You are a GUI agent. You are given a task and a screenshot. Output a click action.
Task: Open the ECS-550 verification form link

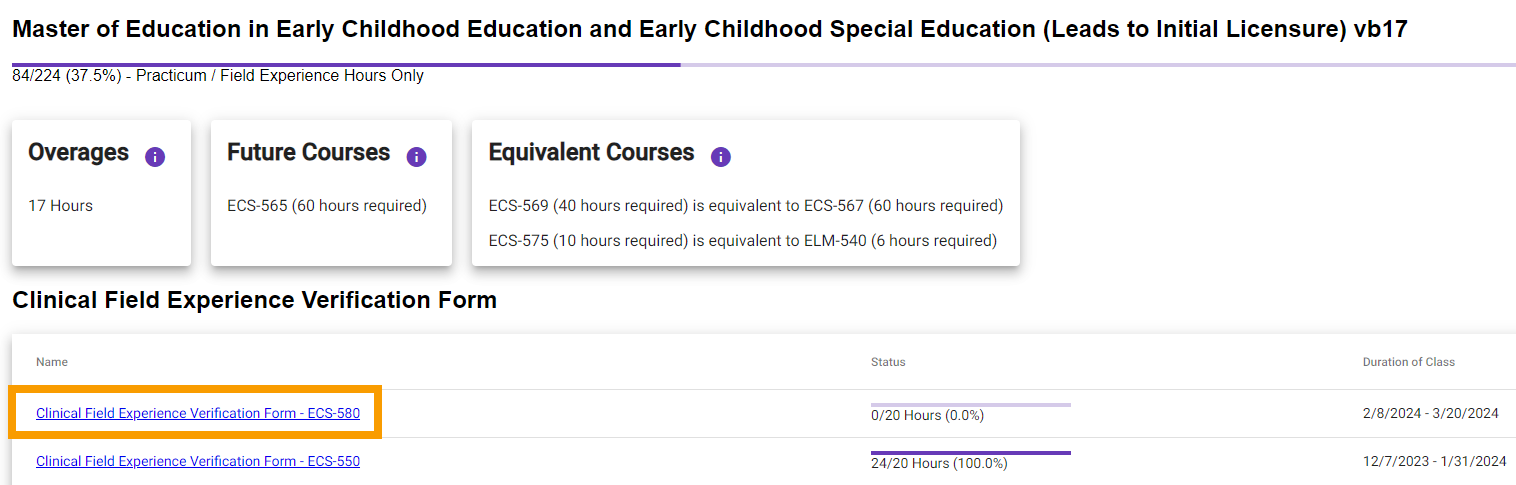[198, 461]
